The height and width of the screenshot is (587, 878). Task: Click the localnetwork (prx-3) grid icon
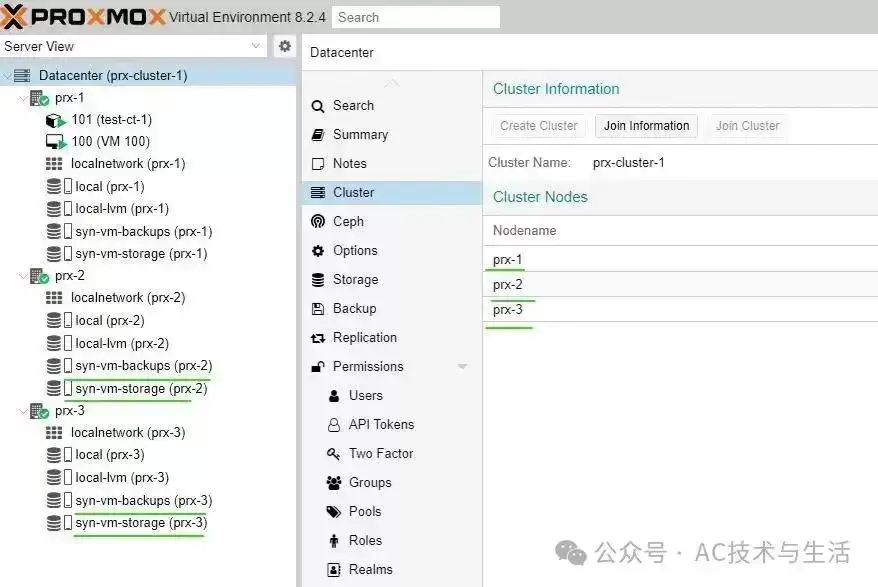click(54, 432)
